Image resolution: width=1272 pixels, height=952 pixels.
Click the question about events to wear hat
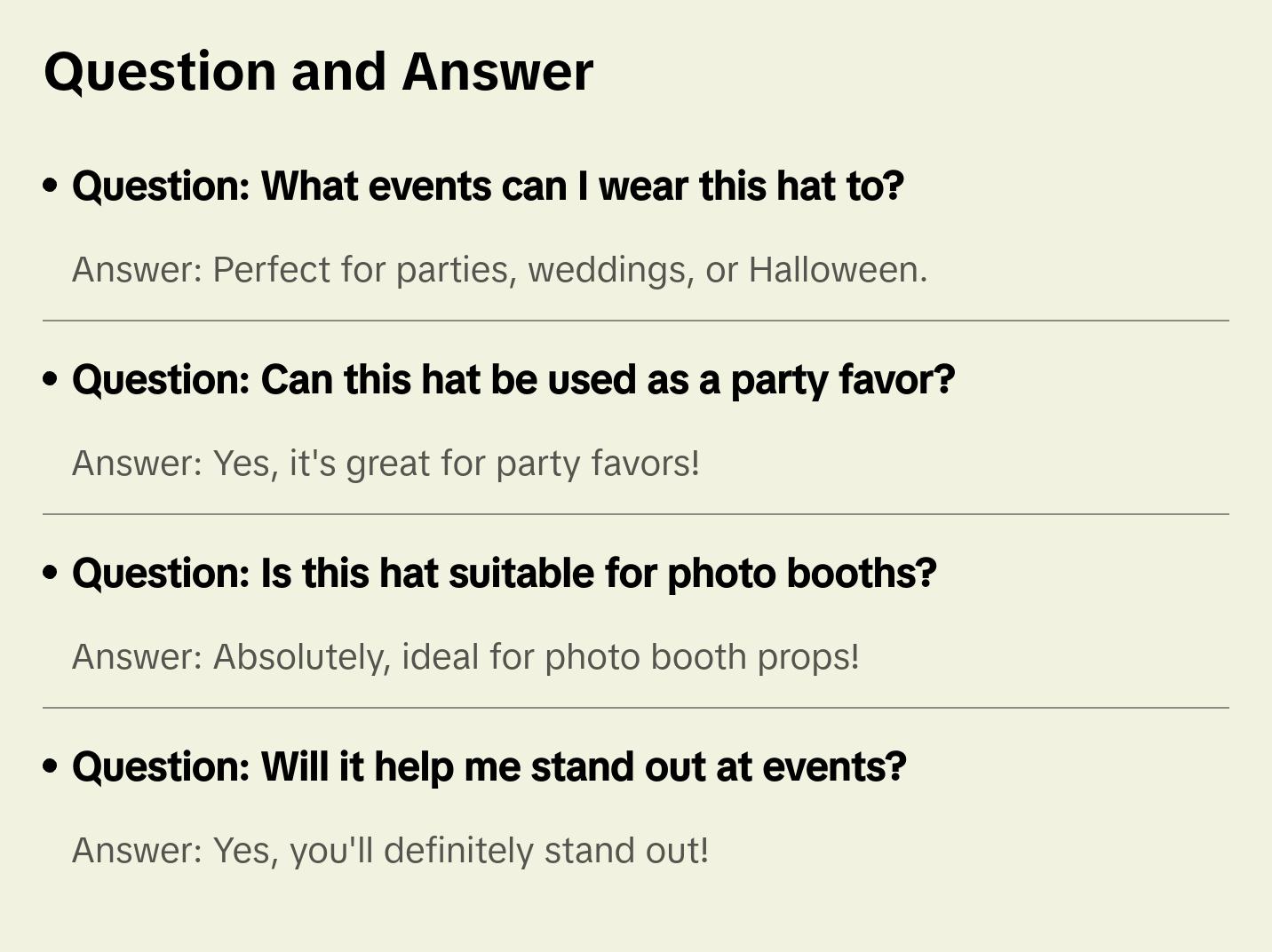[x=488, y=186]
